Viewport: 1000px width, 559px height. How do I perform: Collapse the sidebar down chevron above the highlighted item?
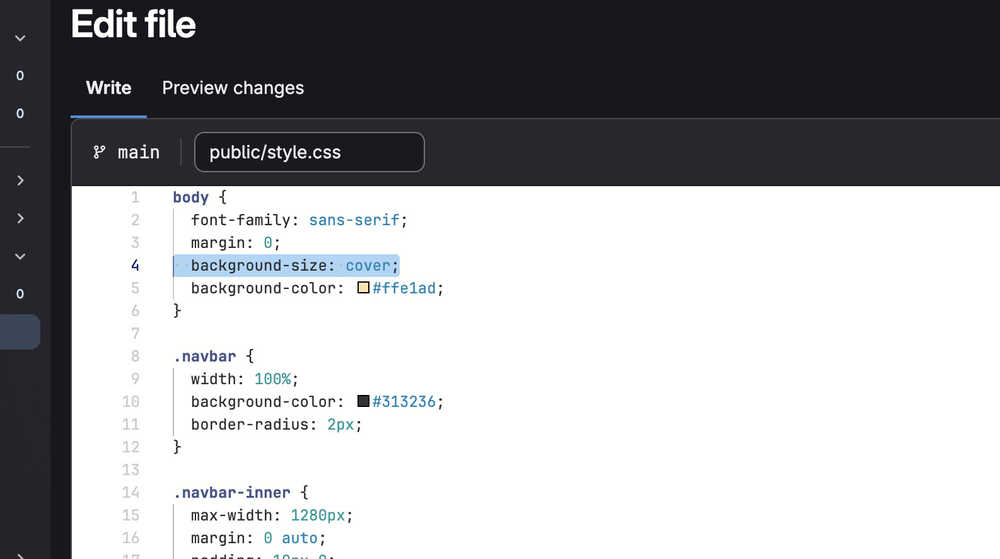(x=20, y=256)
